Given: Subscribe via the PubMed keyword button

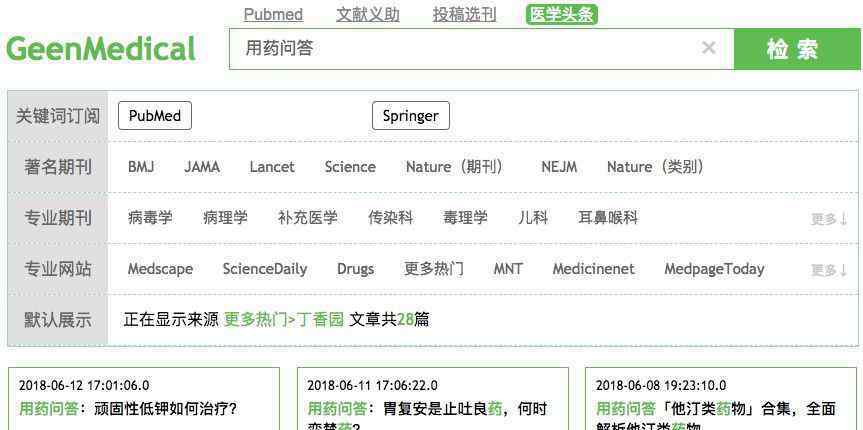Looking at the screenshot, I should coord(155,116).
